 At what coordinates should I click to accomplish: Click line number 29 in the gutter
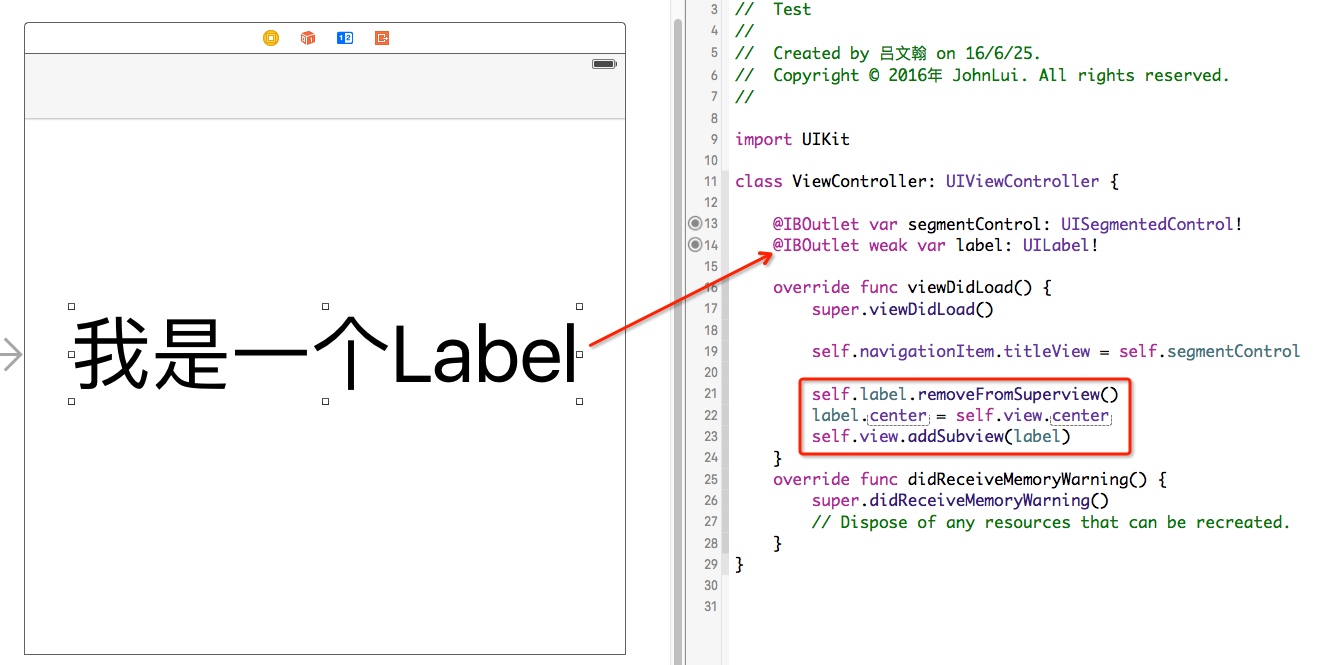coord(711,564)
